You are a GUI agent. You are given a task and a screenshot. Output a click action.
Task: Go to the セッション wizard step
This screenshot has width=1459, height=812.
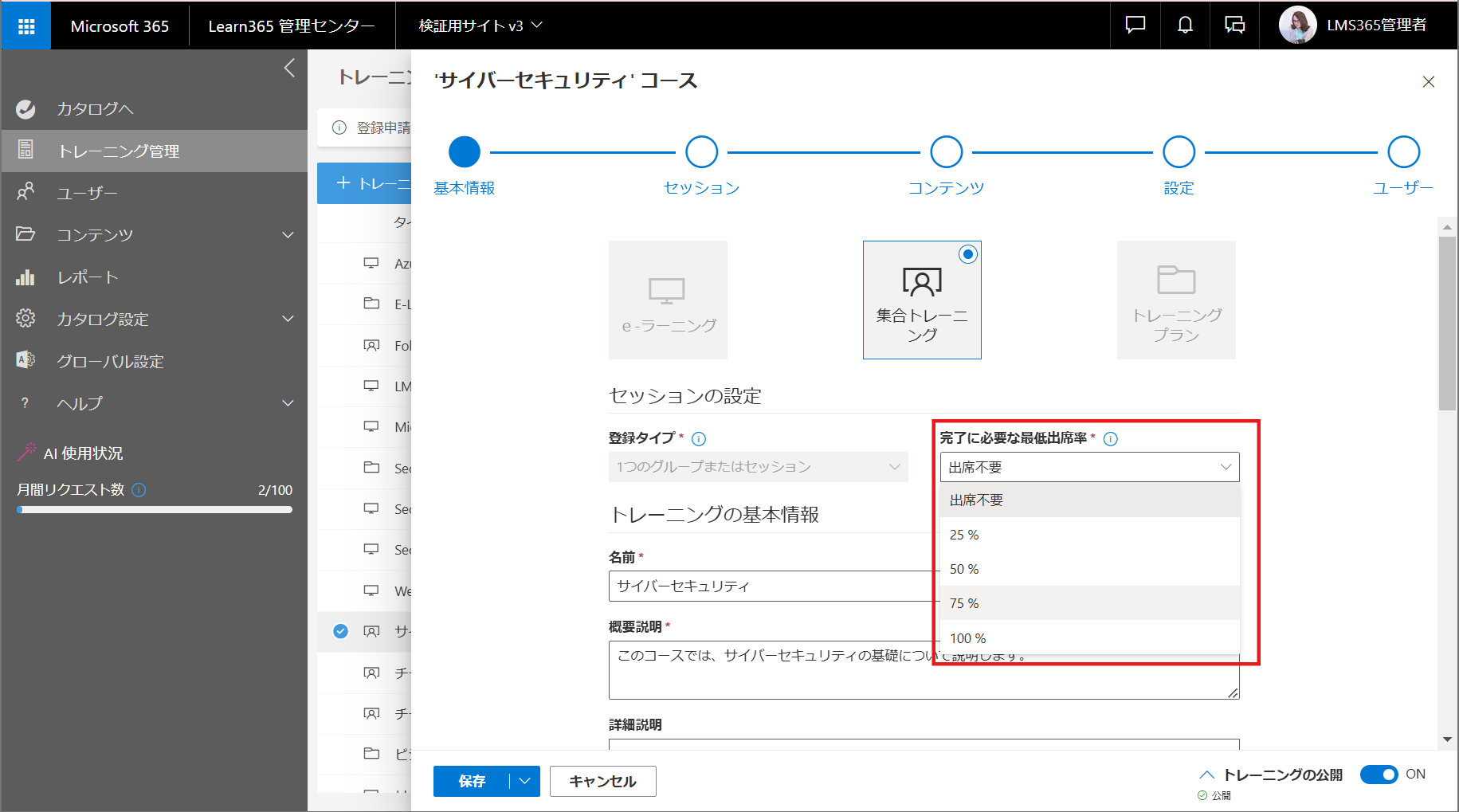[x=702, y=151]
